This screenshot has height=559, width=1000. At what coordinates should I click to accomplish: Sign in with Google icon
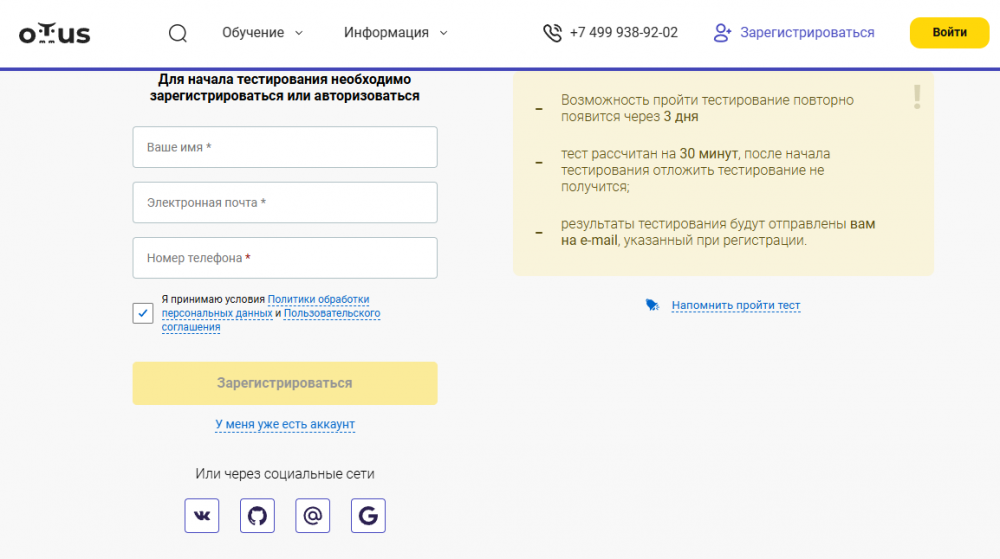[368, 515]
